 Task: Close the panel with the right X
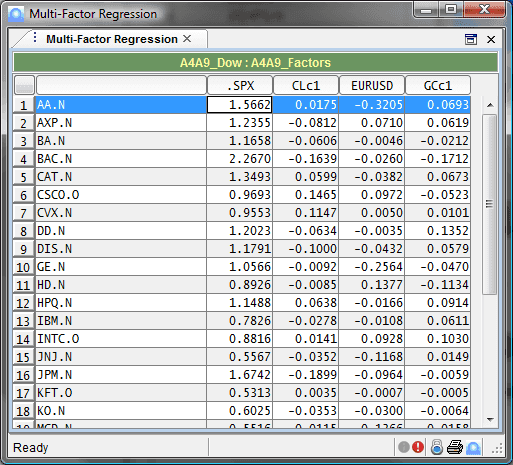pyautogui.click(x=491, y=40)
